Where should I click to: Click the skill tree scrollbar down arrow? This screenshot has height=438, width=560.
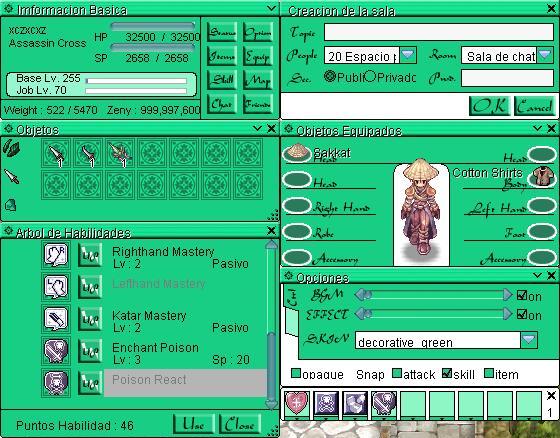point(271,404)
